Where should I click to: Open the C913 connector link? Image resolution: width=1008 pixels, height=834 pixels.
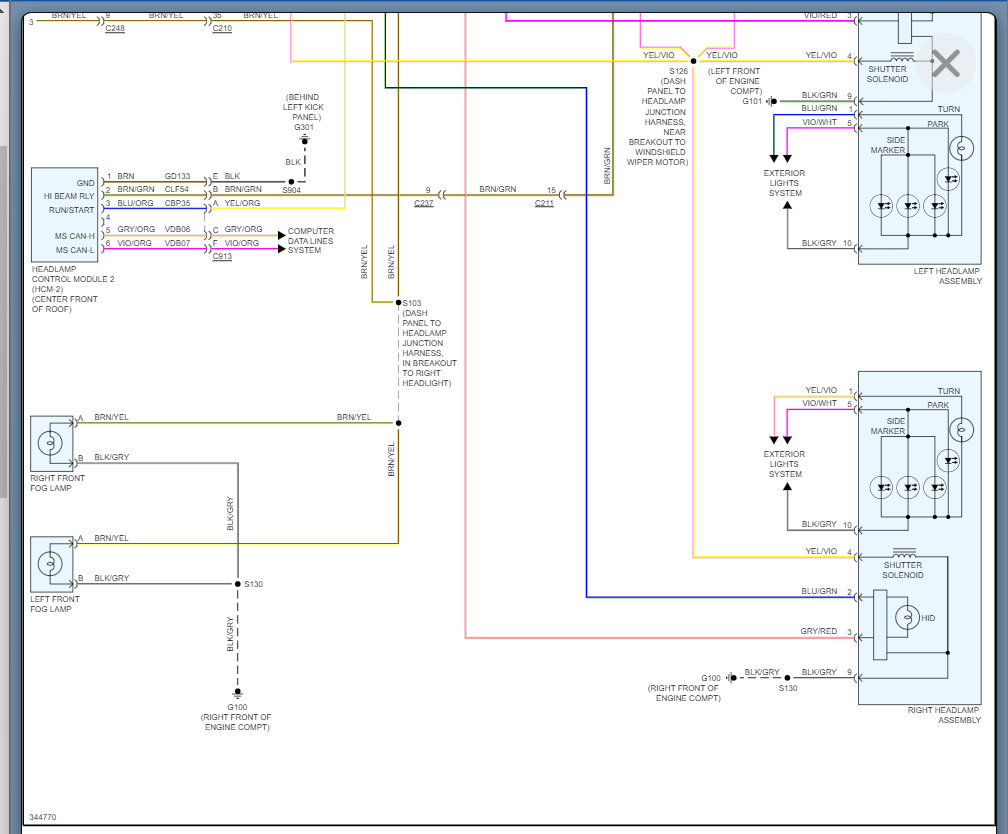[222, 256]
